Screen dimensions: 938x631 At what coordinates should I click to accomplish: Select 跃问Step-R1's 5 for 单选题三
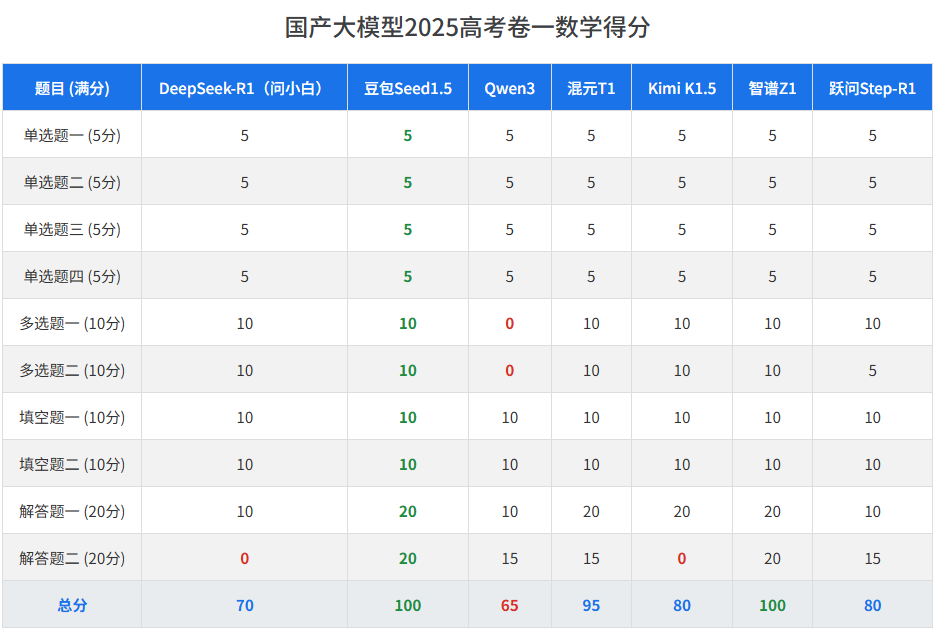873,230
